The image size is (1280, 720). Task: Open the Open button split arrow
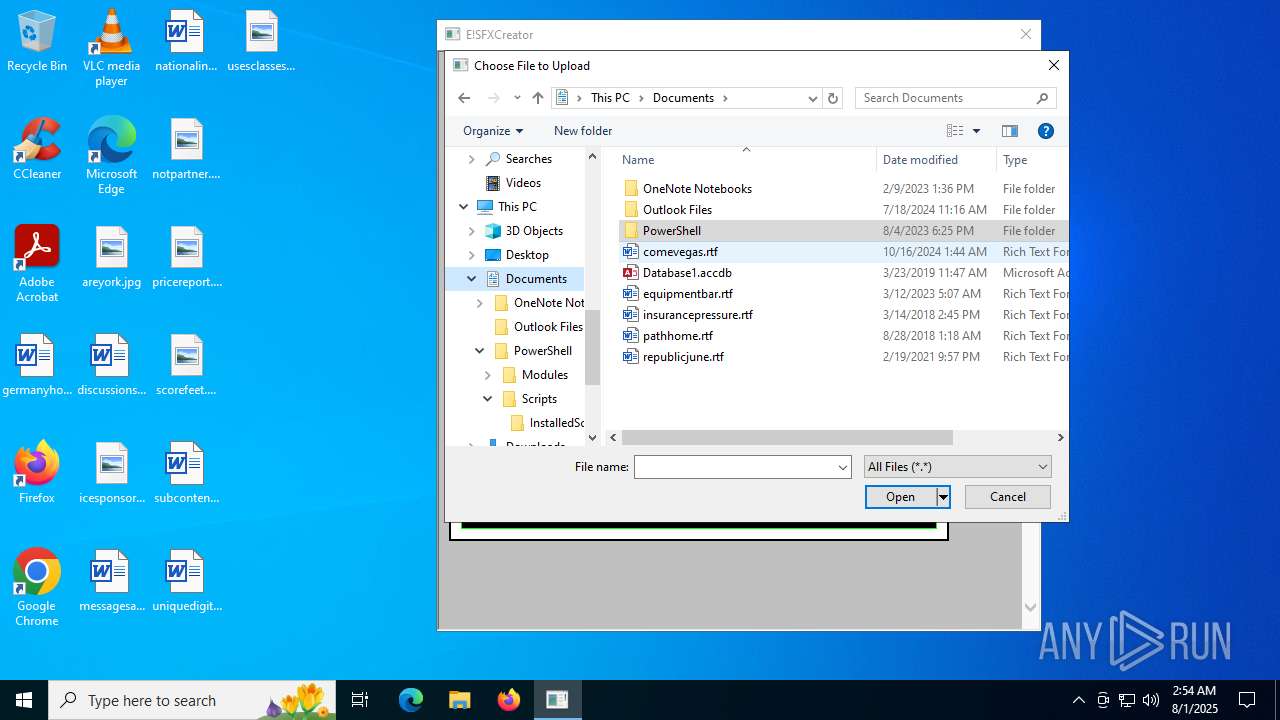943,497
